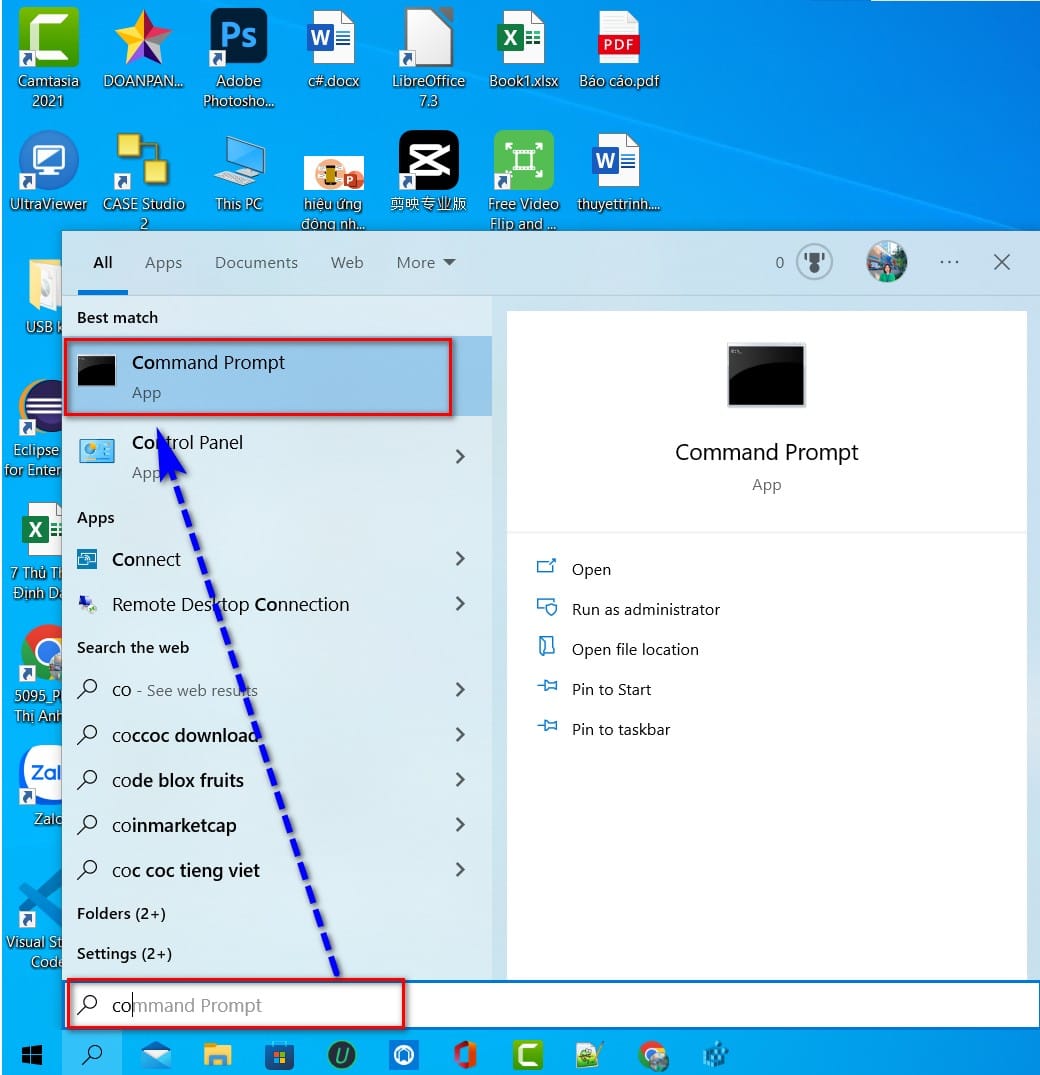The width and height of the screenshot is (1040, 1075).
Task: Select 'coinmarketcap' web suggestion
Action: (x=254, y=825)
